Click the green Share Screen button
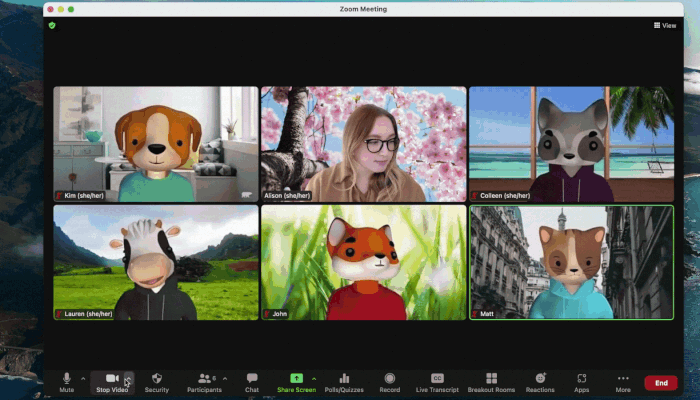 click(x=296, y=381)
